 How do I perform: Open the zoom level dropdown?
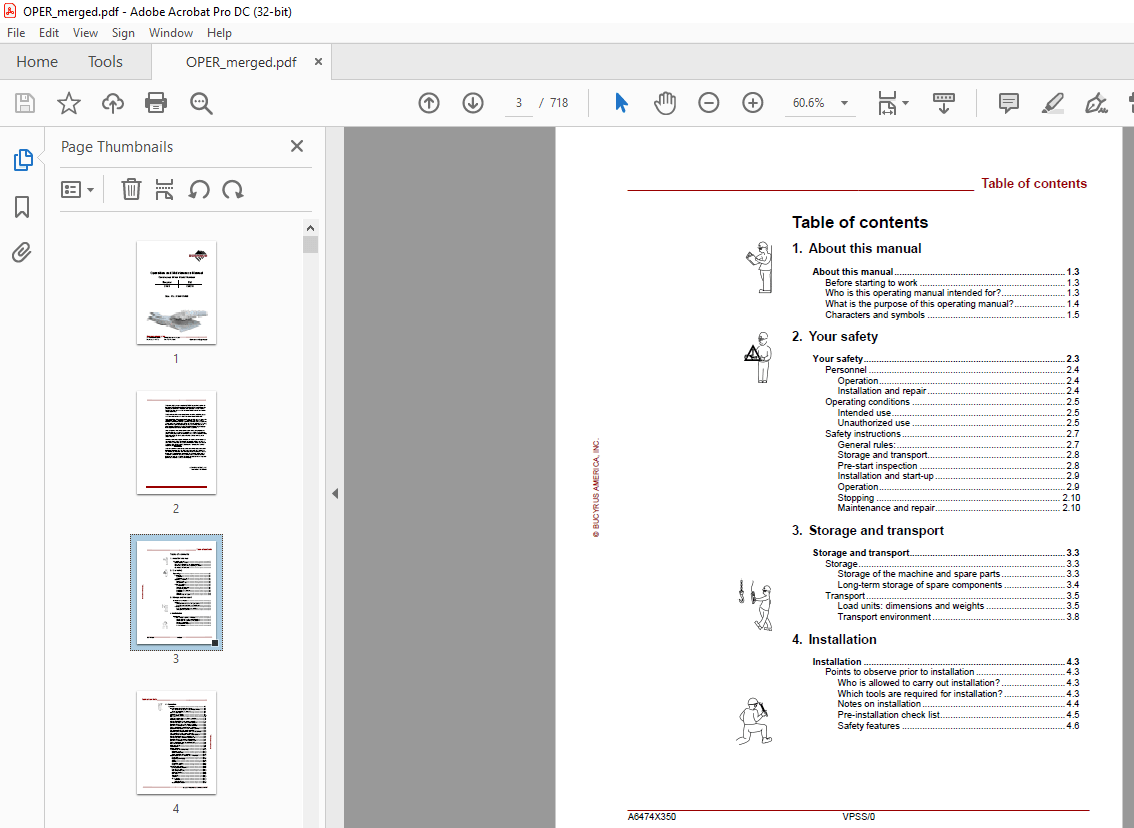click(844, 103)
